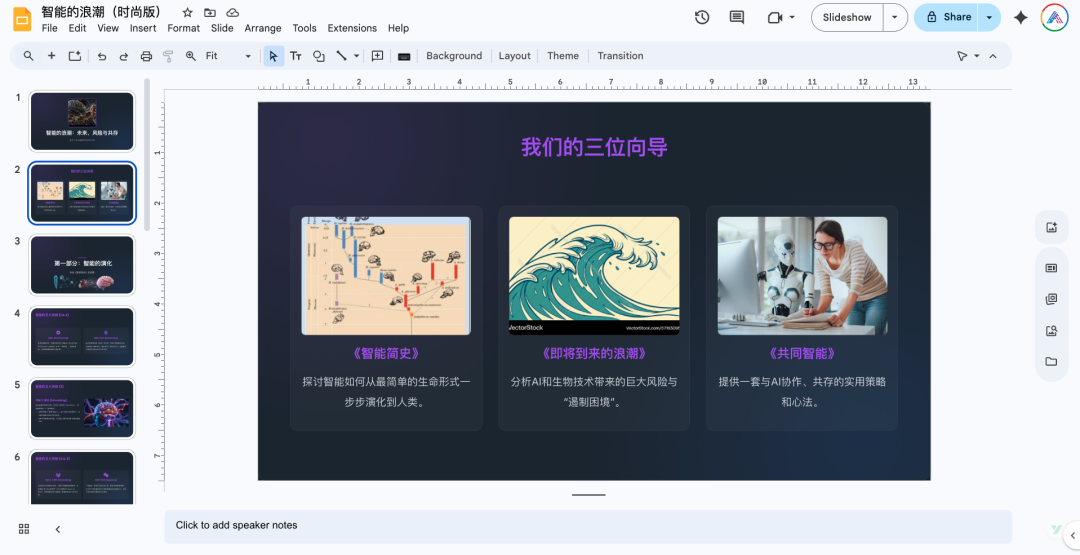Open the Extensions menu
The height and width of the screenshot is (555, 1080).
coord(352,28)
